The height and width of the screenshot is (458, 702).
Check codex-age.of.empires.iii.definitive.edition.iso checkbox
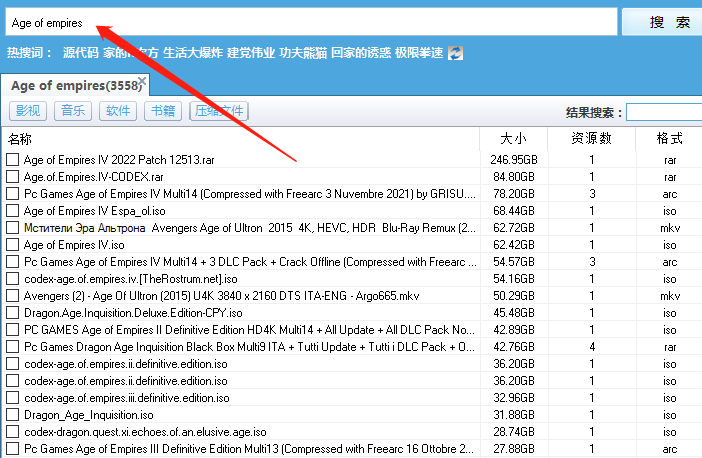point(13,398)
